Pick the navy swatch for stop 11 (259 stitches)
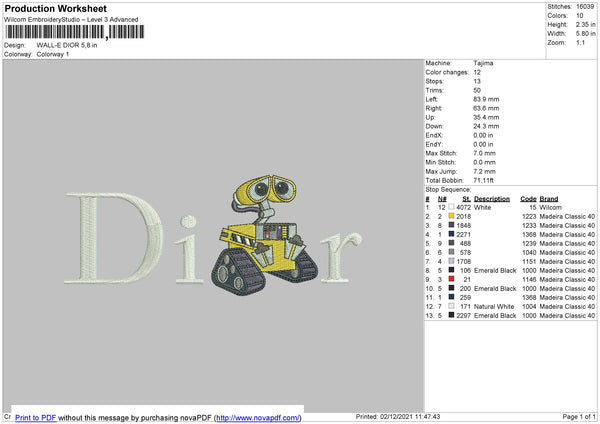 451,297
